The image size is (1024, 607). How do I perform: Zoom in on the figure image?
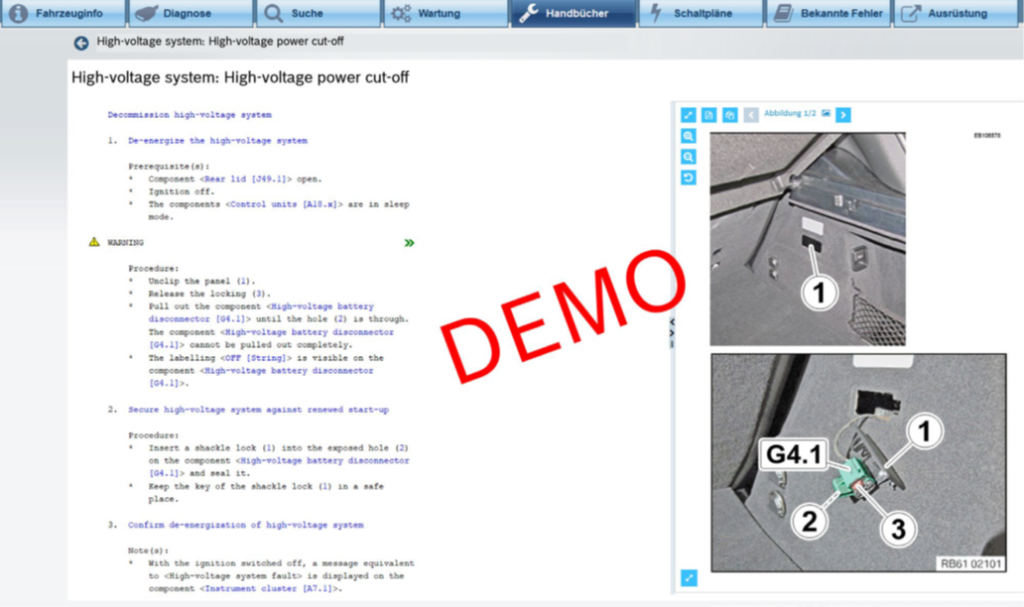click(688, 136)
